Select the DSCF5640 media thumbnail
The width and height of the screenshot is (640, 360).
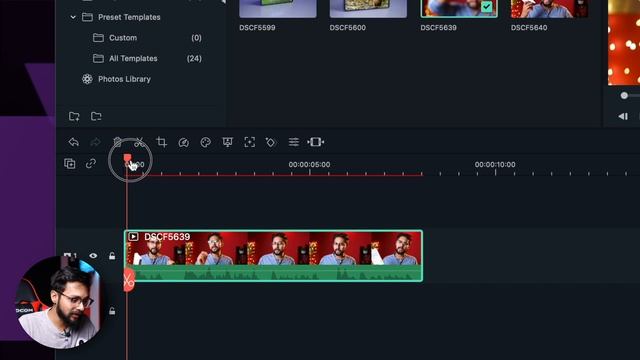pos(549,9)
